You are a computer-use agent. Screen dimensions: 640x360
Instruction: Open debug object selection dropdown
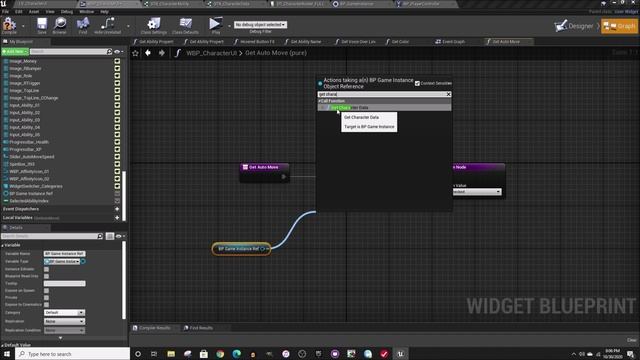point(260,24)
